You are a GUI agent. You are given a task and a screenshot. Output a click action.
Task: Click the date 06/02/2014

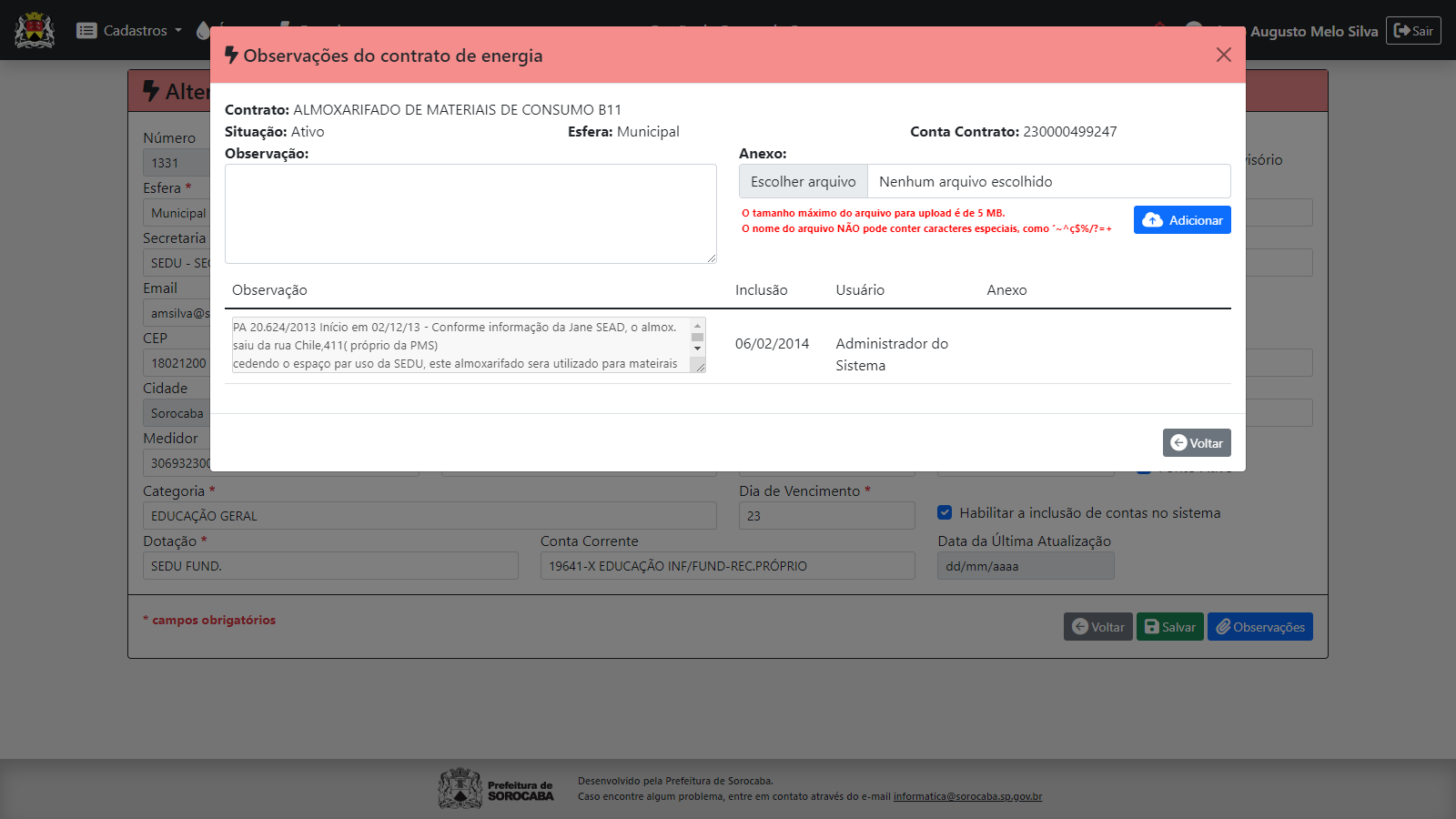click(x=772, y=344)
